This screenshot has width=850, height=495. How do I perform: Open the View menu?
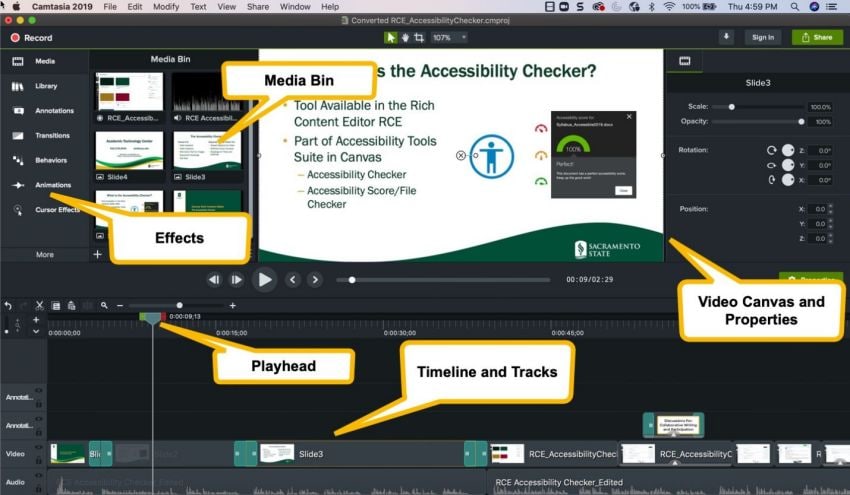[226, 7]
